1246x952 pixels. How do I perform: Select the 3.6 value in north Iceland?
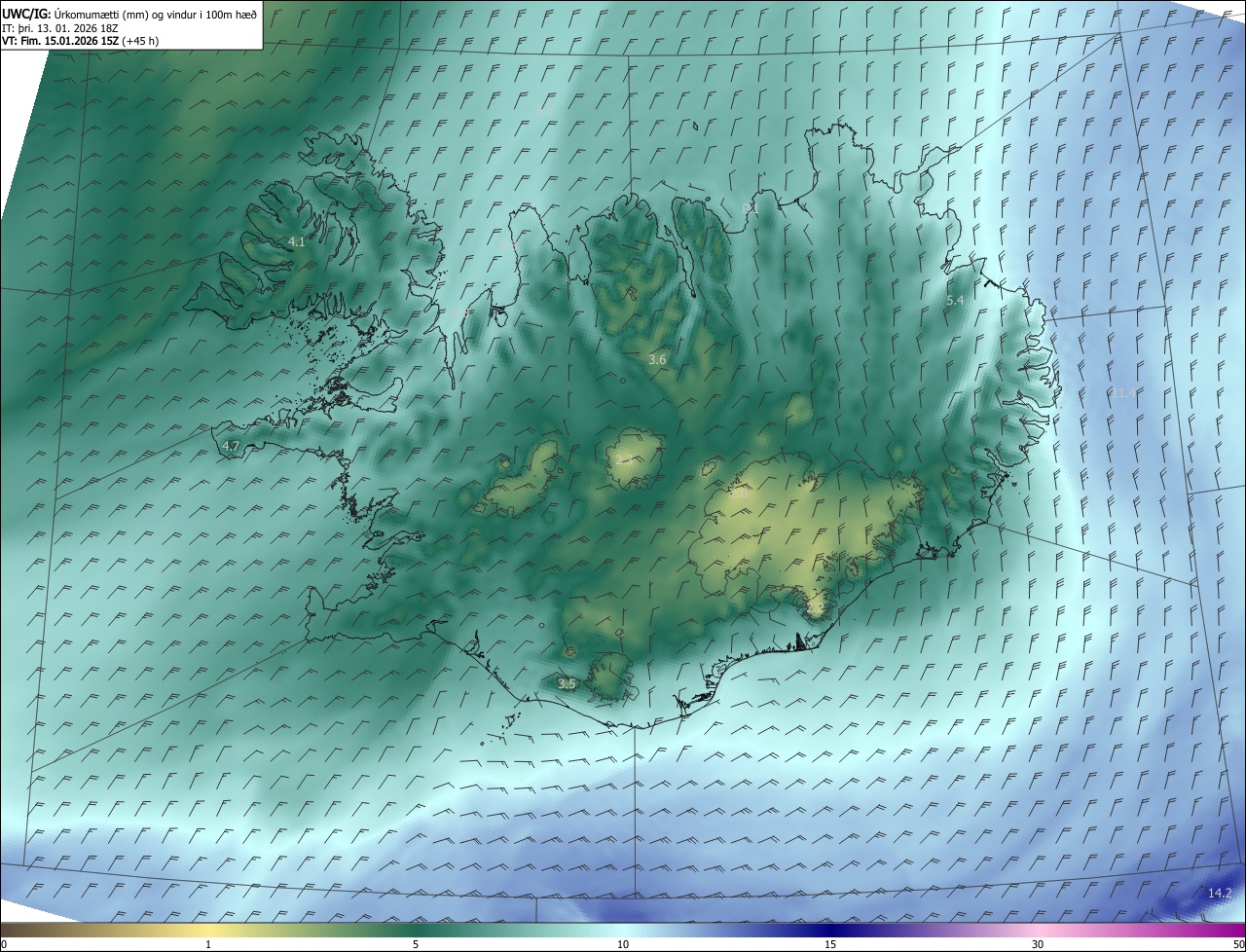coord(657,359)
